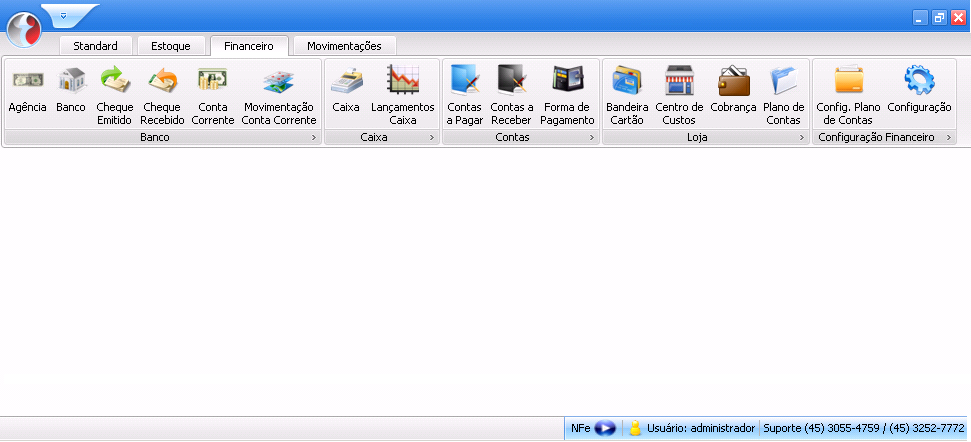Screen dimensions: 971x442
Task: Open Centro de Custos
Action: 679,95
